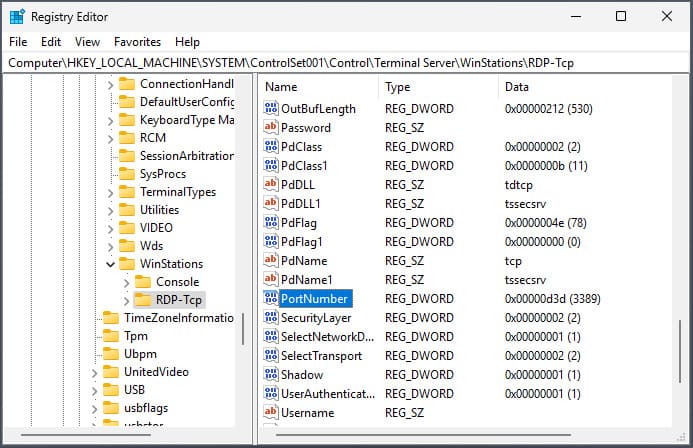Click the DWORD icon beside SecurityLayer

tap(270, 317)
